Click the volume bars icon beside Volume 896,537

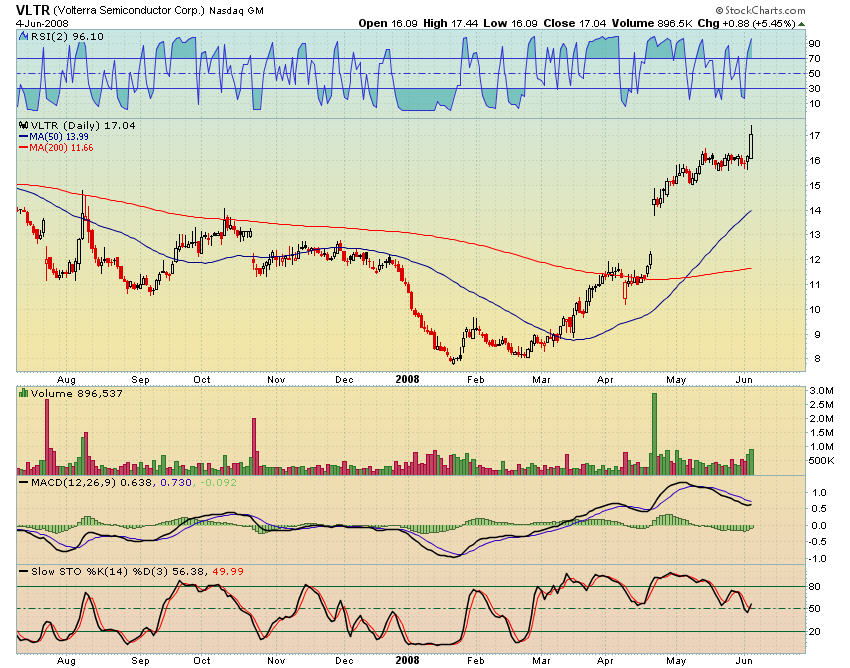23,393
